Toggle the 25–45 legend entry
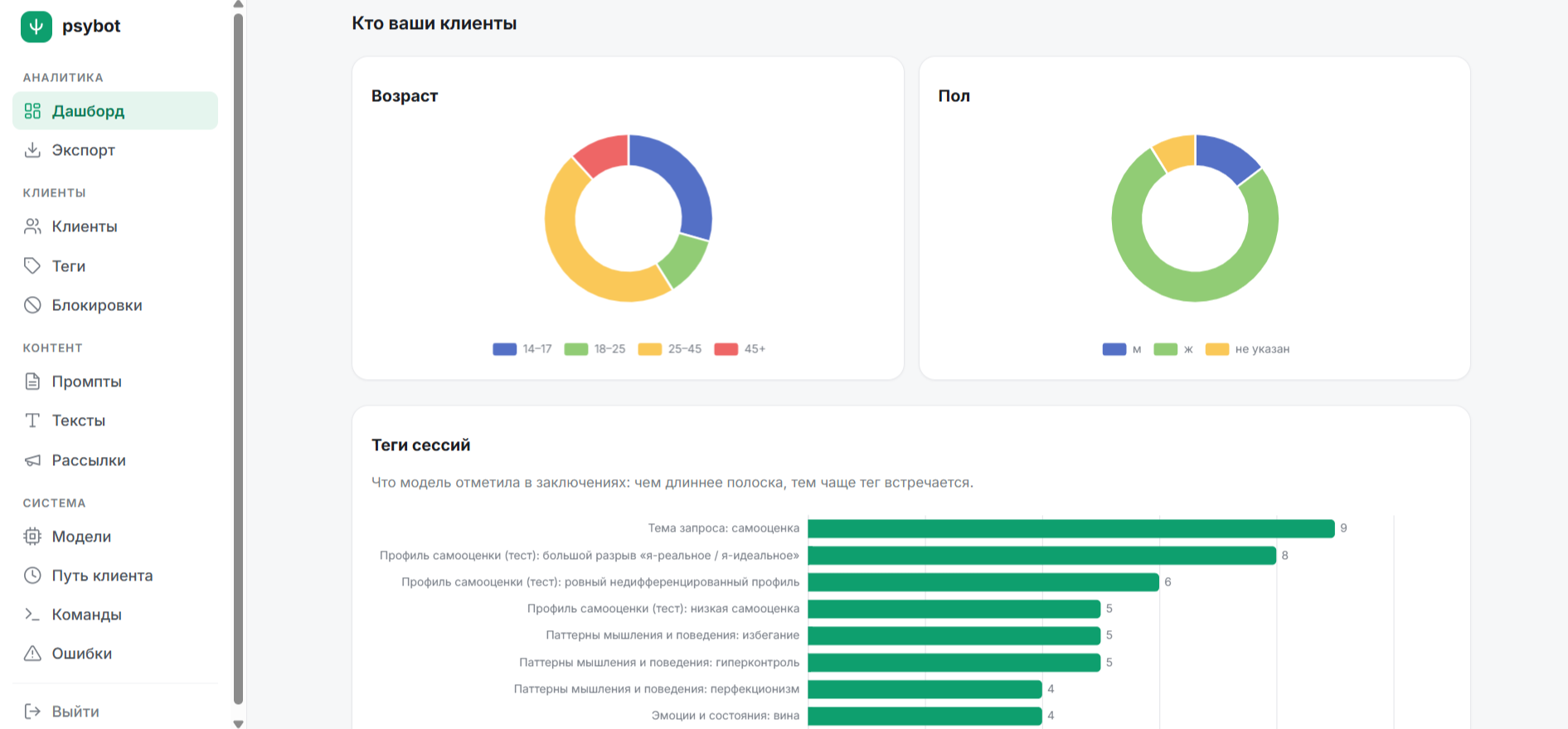The height and width of the screenshot is (729, 1568). pyautogui.click(x=670, y=349)
